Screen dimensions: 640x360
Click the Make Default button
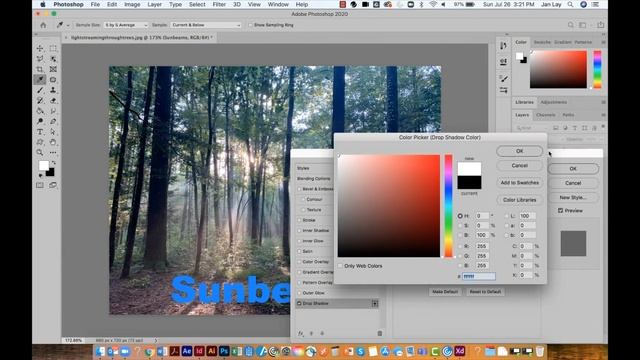point(445,292)
